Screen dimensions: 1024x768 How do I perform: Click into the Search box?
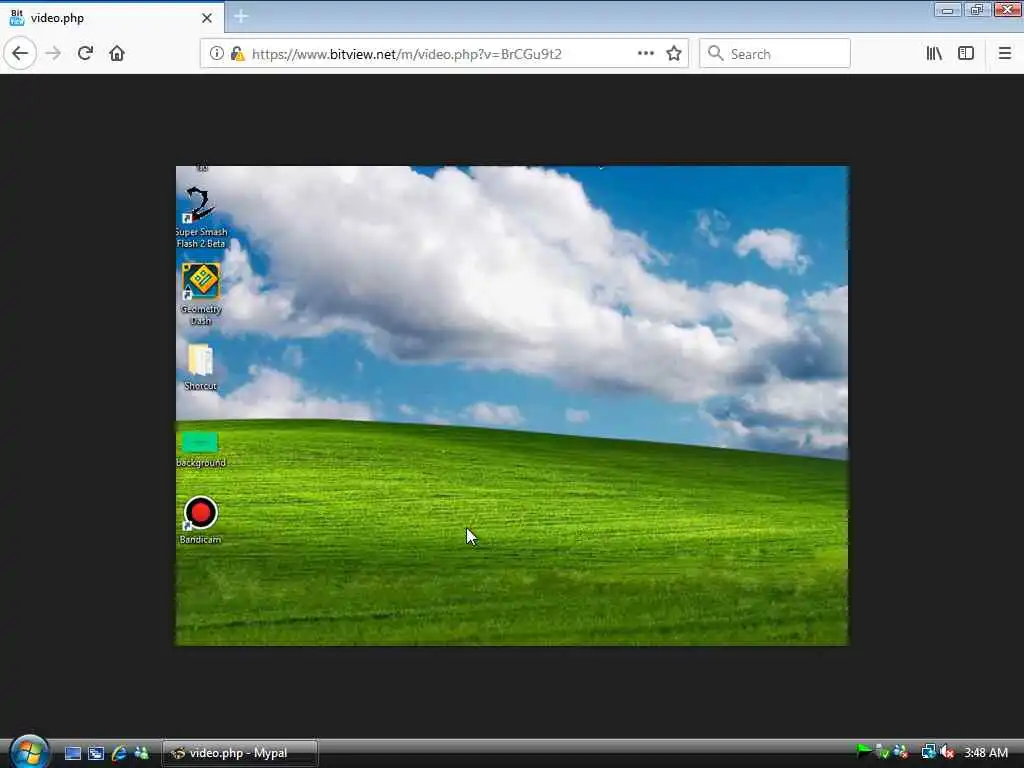(x=775, y=54)
